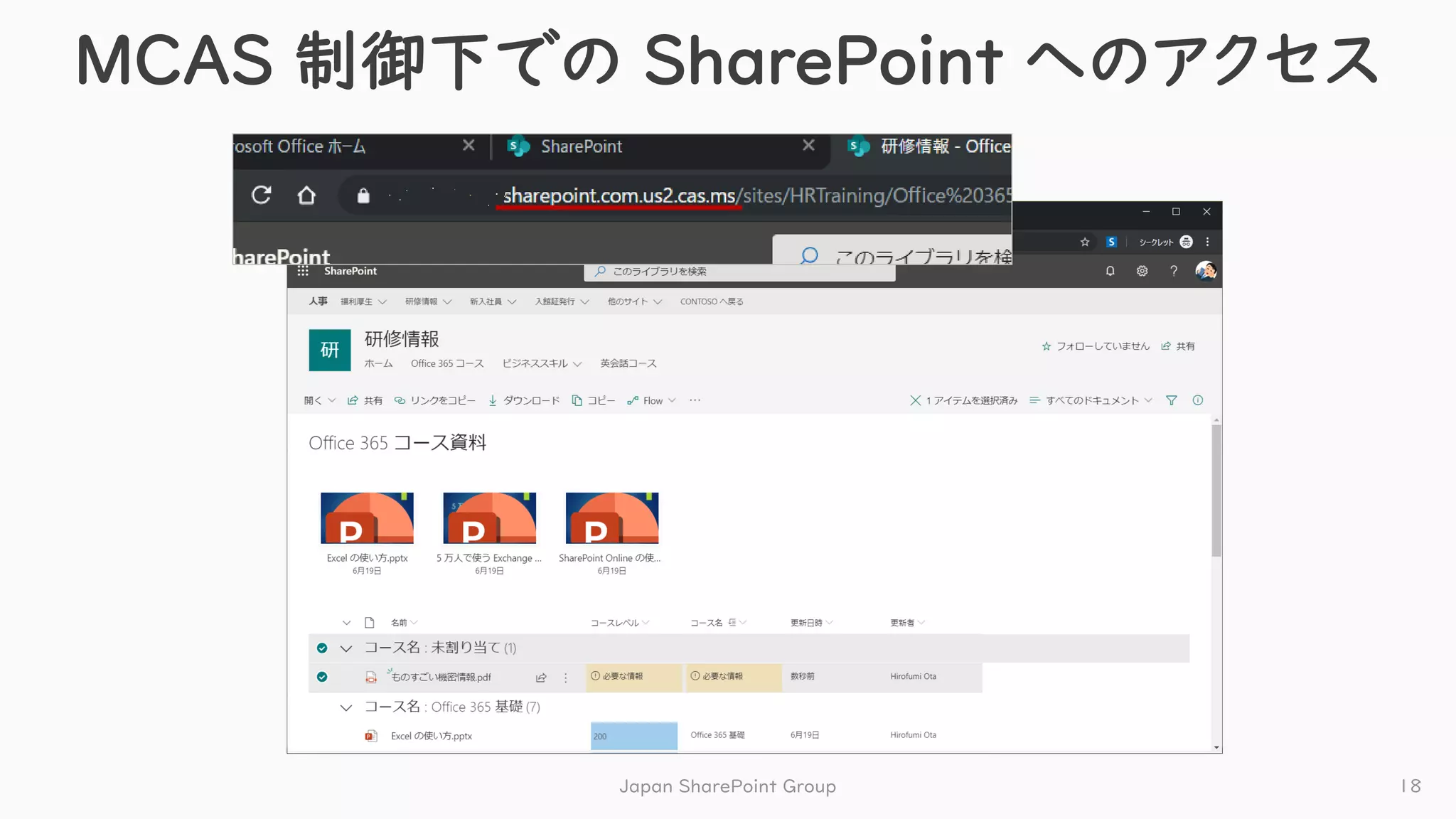Click the padlock site info icon
Viewport: 1456px width, 819px height.
[x=363, y=196]
